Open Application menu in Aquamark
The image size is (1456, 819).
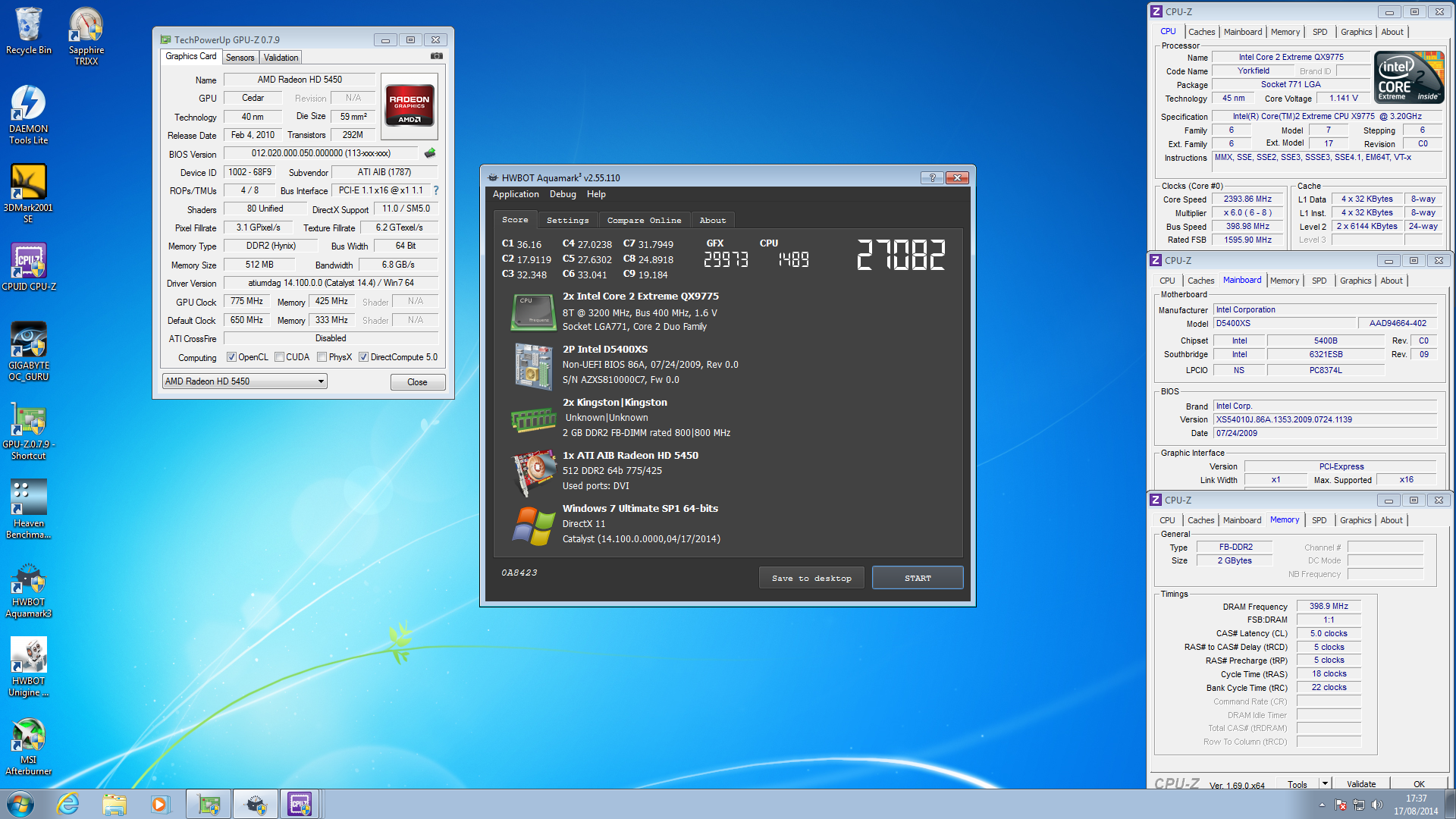[x=516, y=194]
